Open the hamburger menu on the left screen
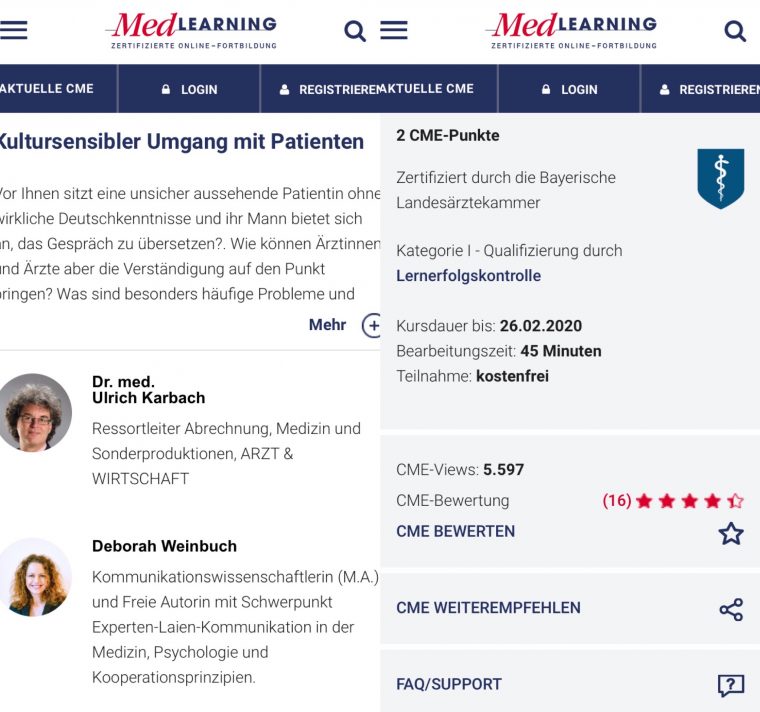Image resolution: width=760 pixels, height=712 pixels. point(13,30)
